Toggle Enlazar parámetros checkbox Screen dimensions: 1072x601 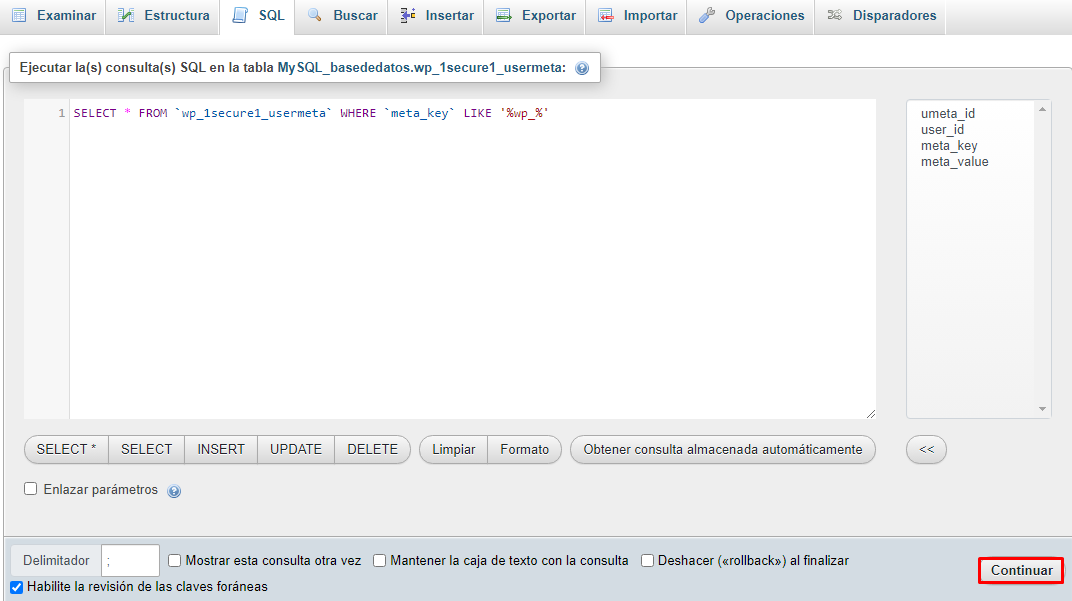tap(30, 489)
